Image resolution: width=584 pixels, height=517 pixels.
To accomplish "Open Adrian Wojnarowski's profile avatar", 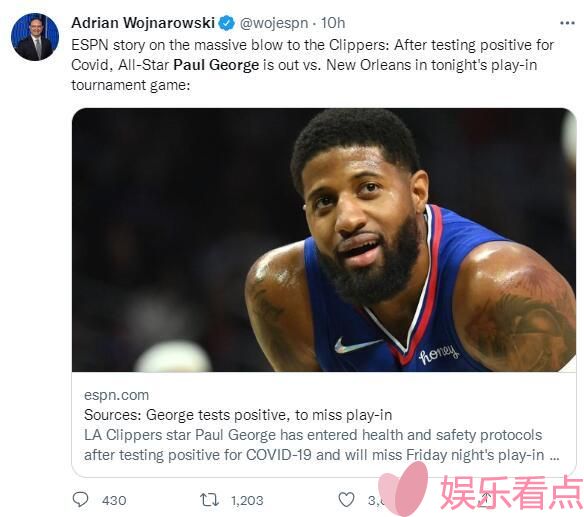I will (x=35, y=37).
